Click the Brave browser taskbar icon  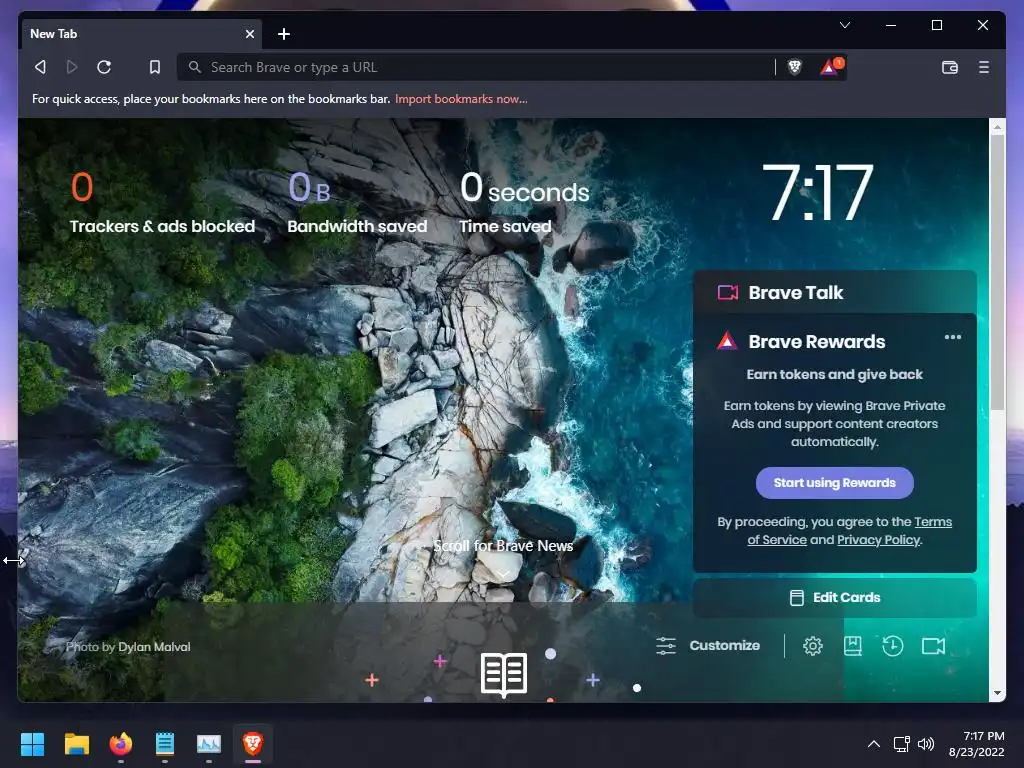pos(253,744)
